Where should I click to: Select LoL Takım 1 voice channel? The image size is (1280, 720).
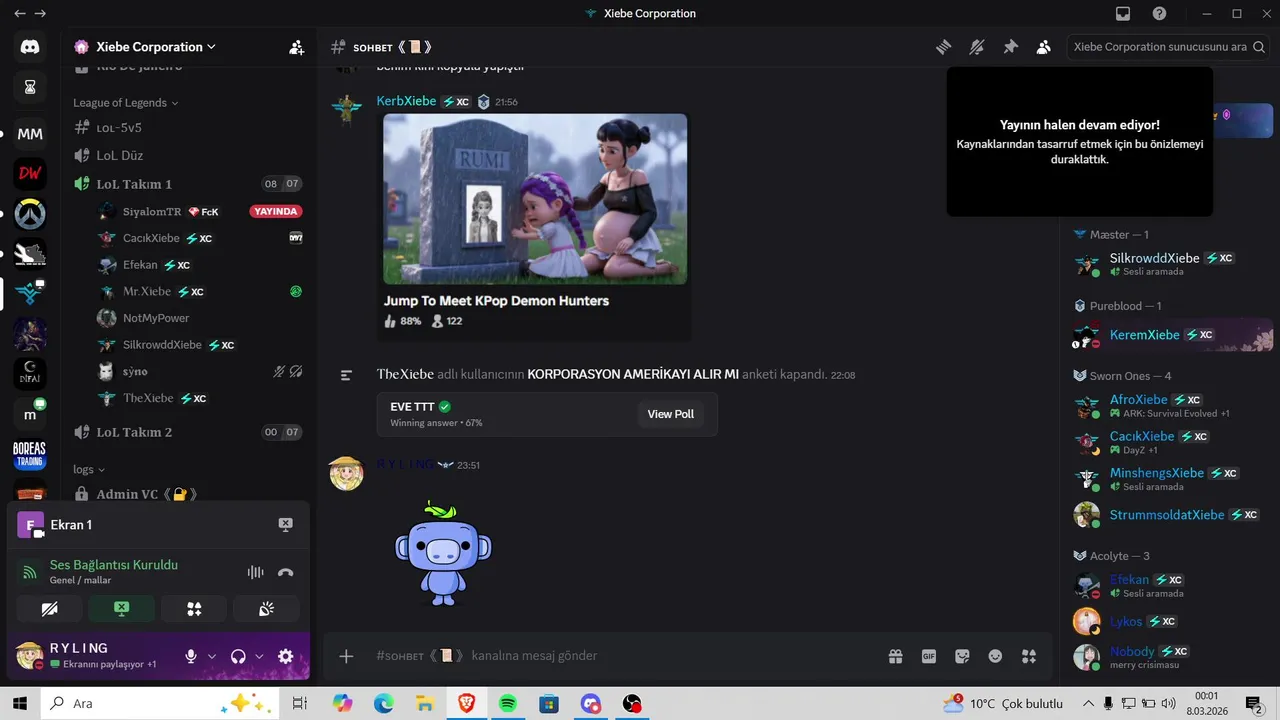pyautogui.click(x=188, y=184)
